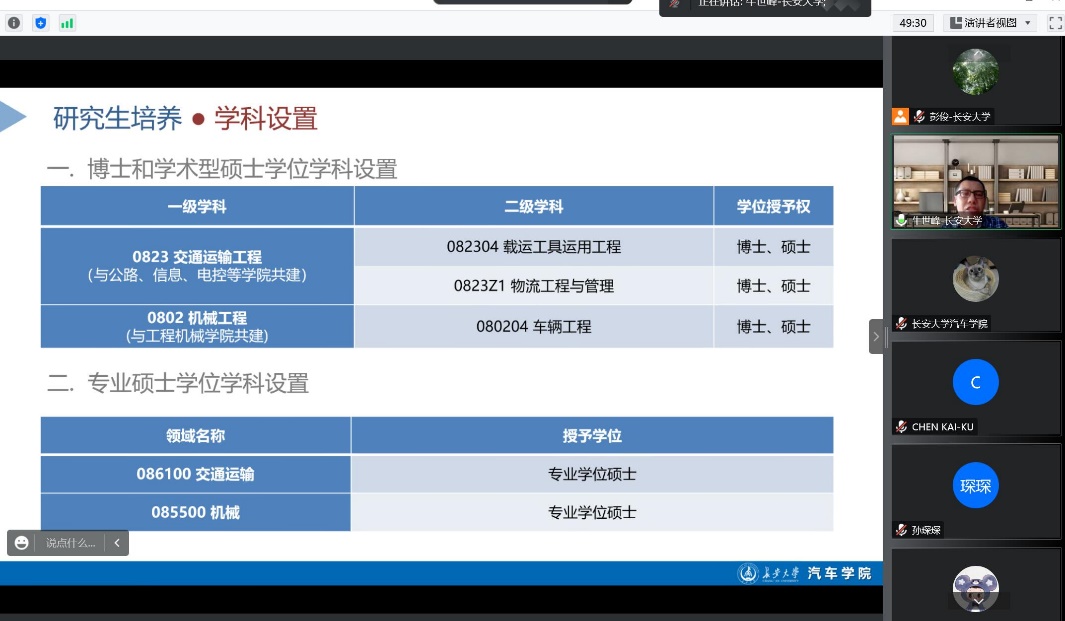This screenshot has height=621, width=1065.
Task: Click the orange host icon beside 彭俊
Action: click(900, 117)
